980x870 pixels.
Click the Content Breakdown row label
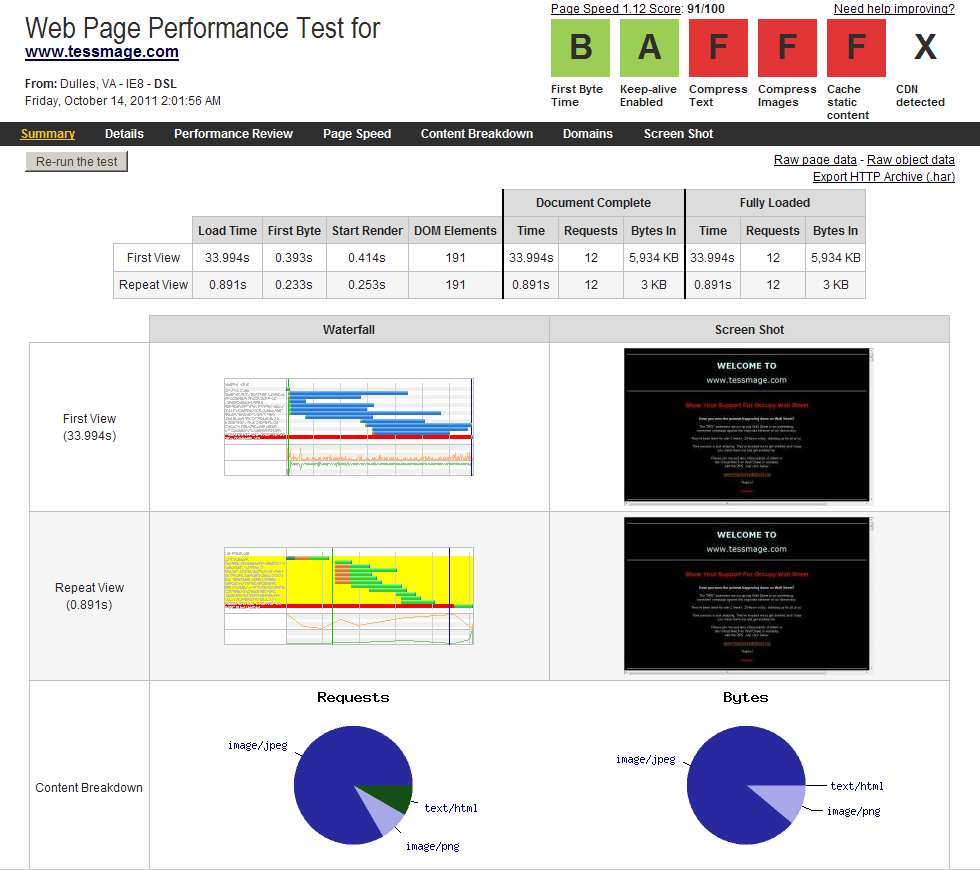89,788
